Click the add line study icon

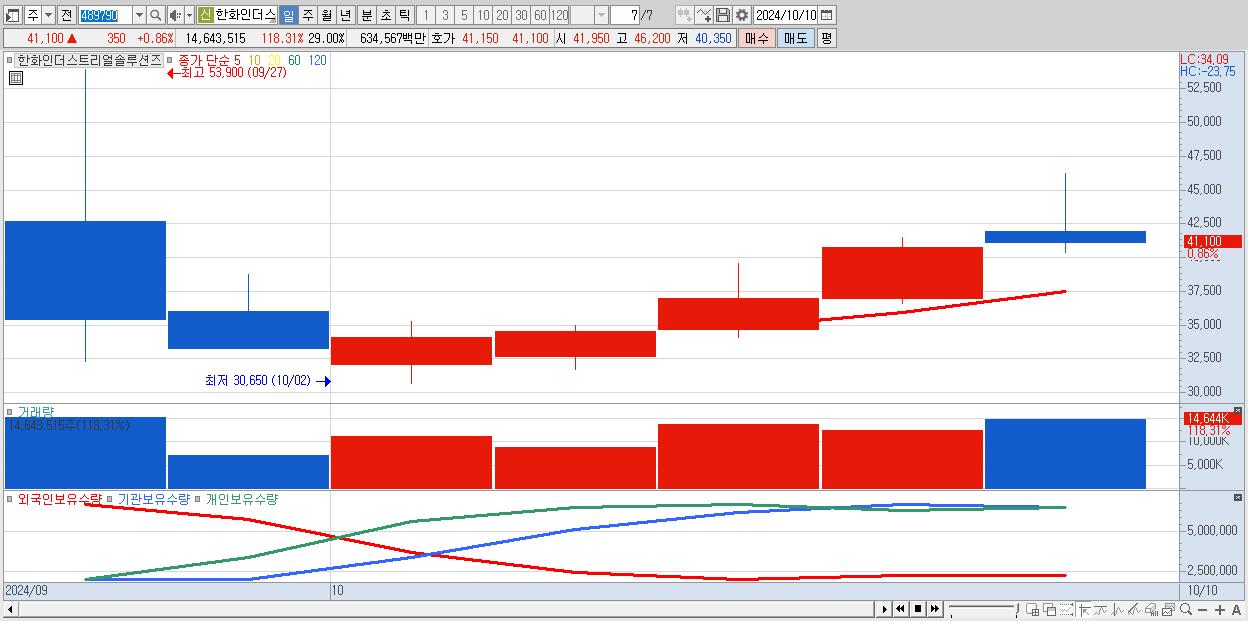pyautogui.click(x=704, y=15)
